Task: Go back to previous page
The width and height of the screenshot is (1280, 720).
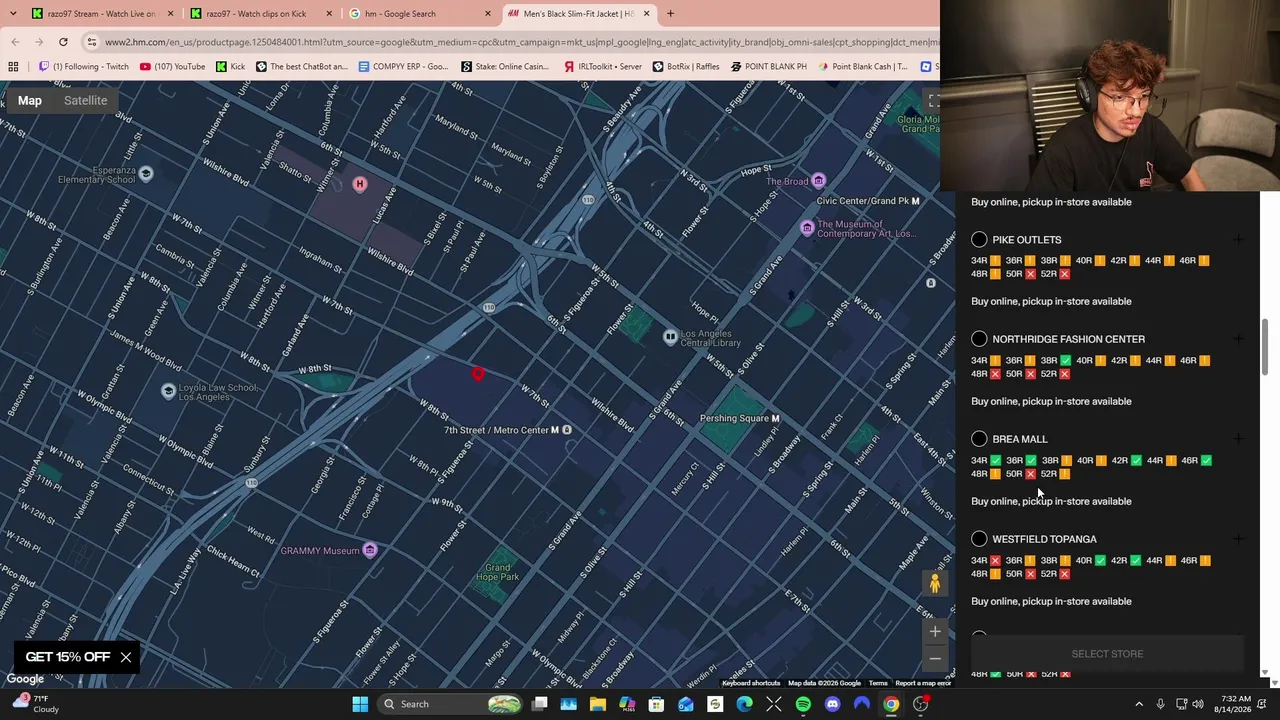Action: tap(15, 42)
